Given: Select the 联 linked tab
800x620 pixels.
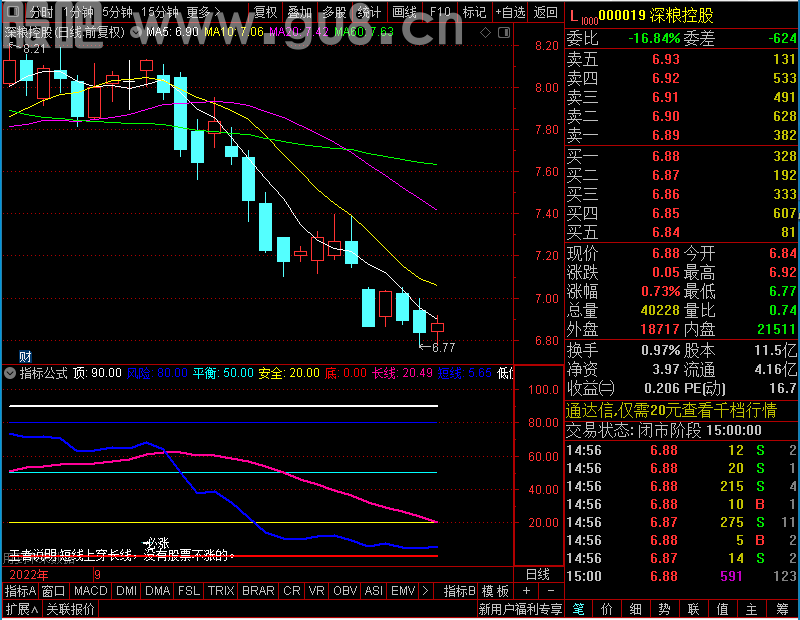Looking at the screenshot, I should pyautogui.click(x=693, y=609).
